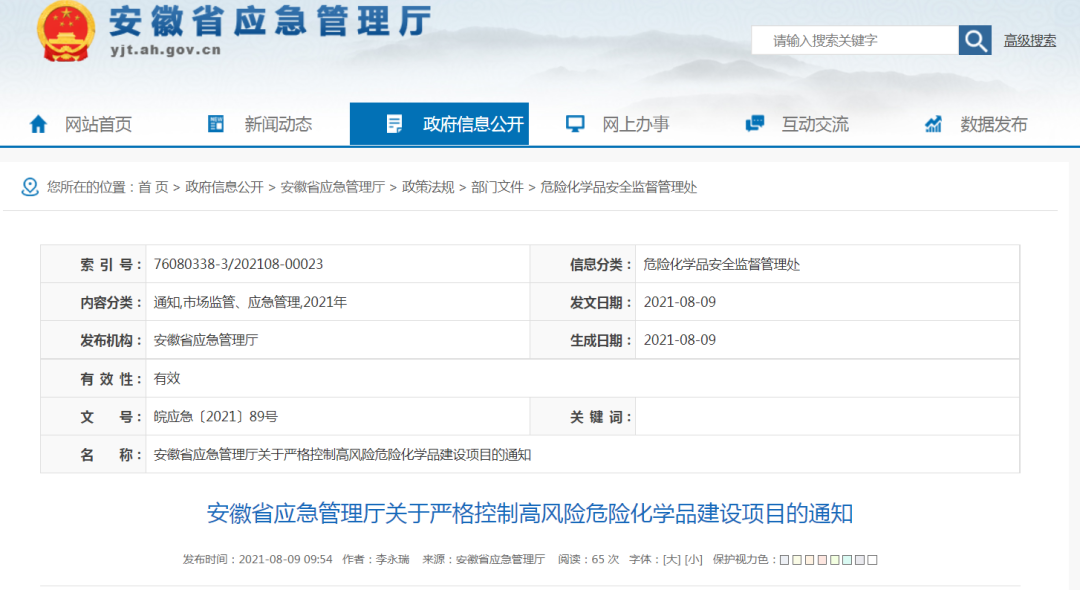Click the home icon beside 网站首页
1080x590 pixels.
(x=38, y=123)
